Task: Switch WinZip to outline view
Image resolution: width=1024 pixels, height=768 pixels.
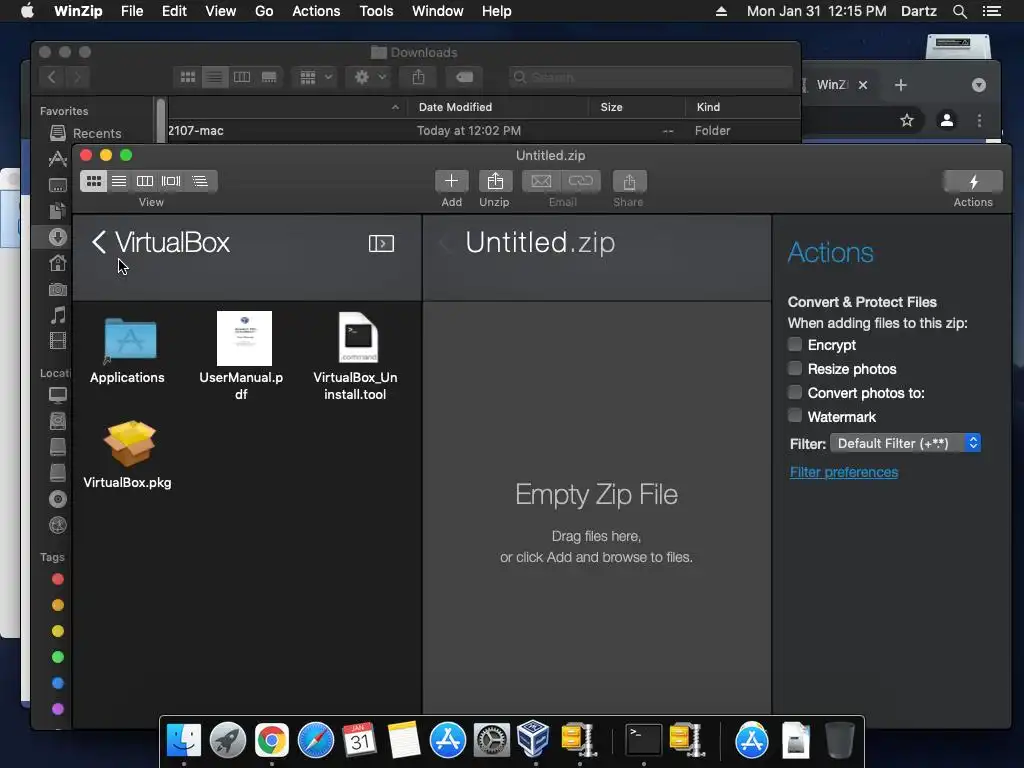Action: point(200,181)
